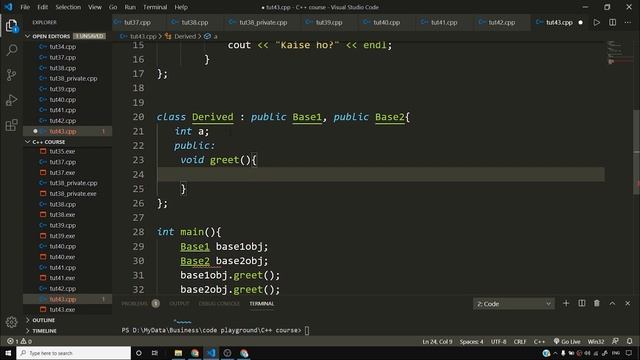Change line ending via CRLF
Viewport: 640px width, 360px height.
pos(520,341)
